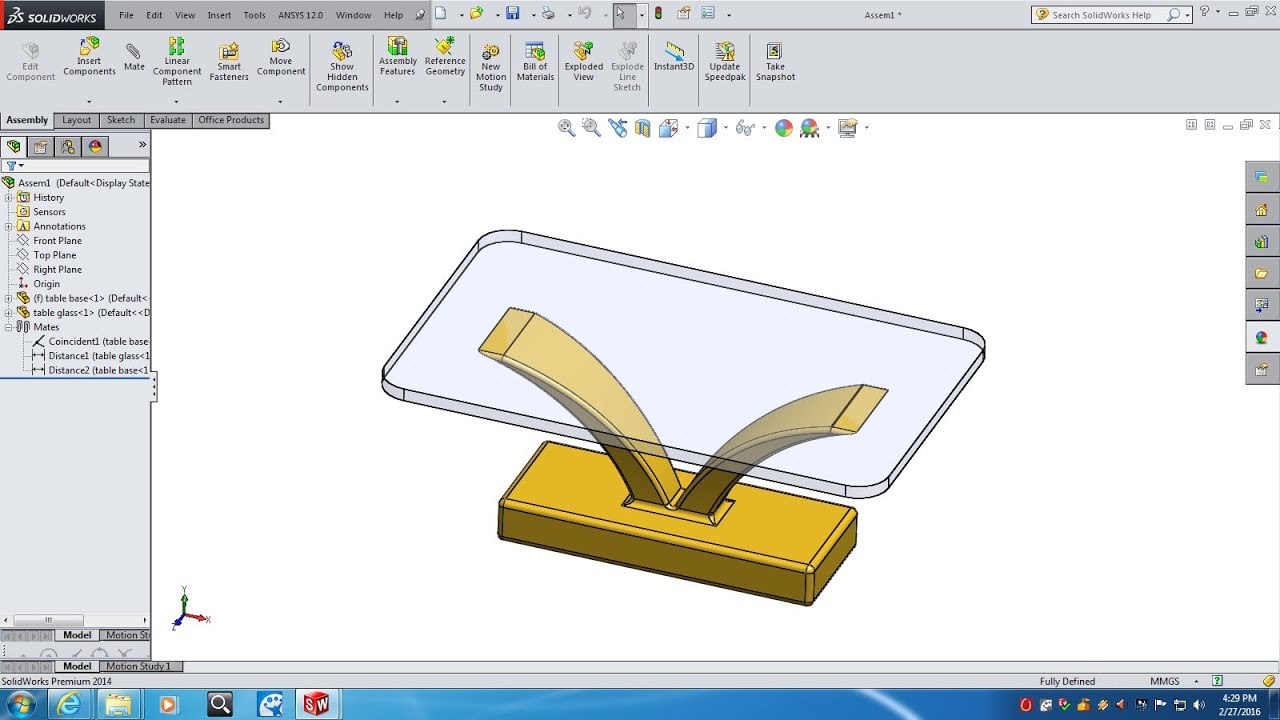The width and height of the screenshot is (1280, 720).
Task: Expand the table glass<1> component
Action: [x=8, y=312]
